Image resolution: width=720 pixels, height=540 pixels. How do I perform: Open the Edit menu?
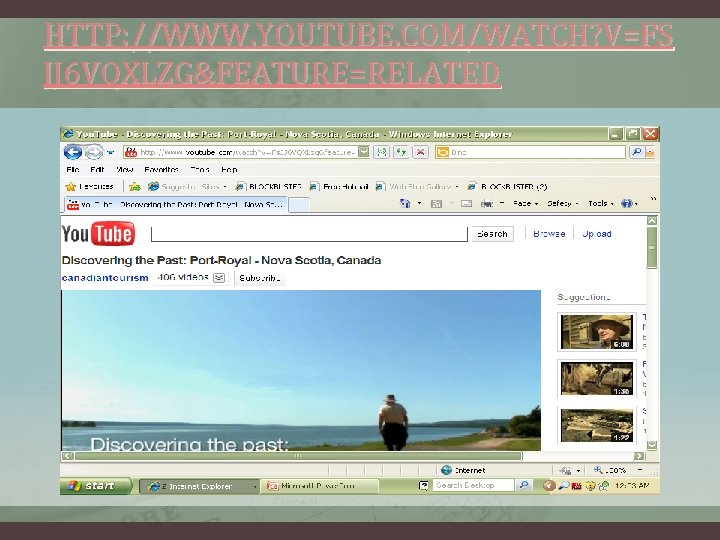click(97, 169)
